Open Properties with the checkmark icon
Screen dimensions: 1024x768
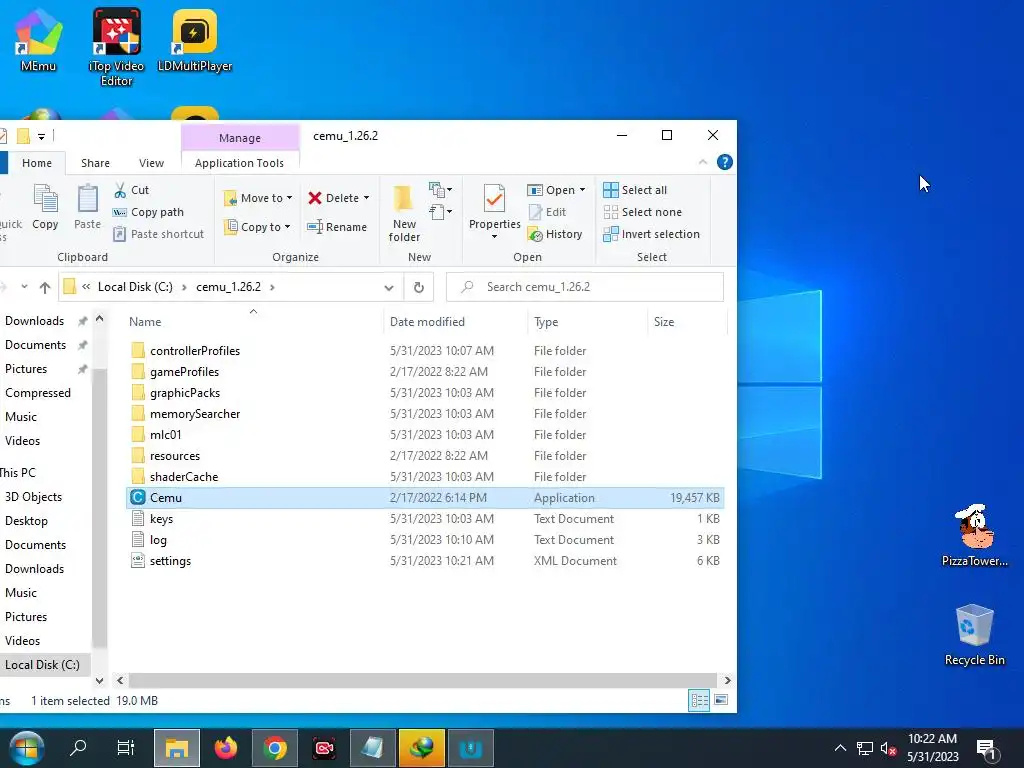click(x=494, y=199)
